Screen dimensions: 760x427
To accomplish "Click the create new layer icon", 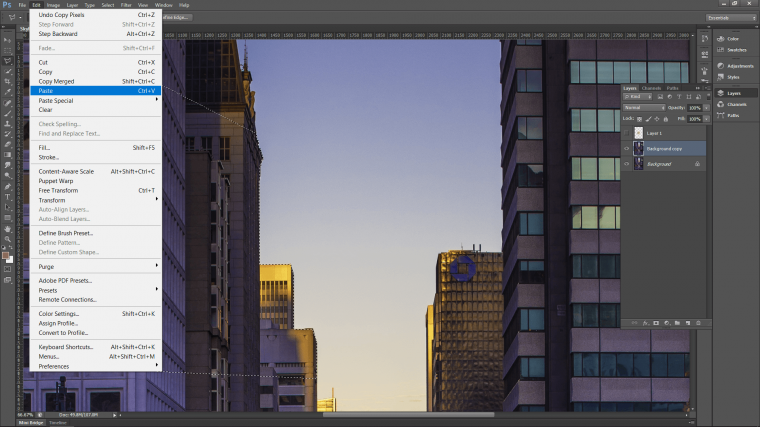I will click(688, 323).
